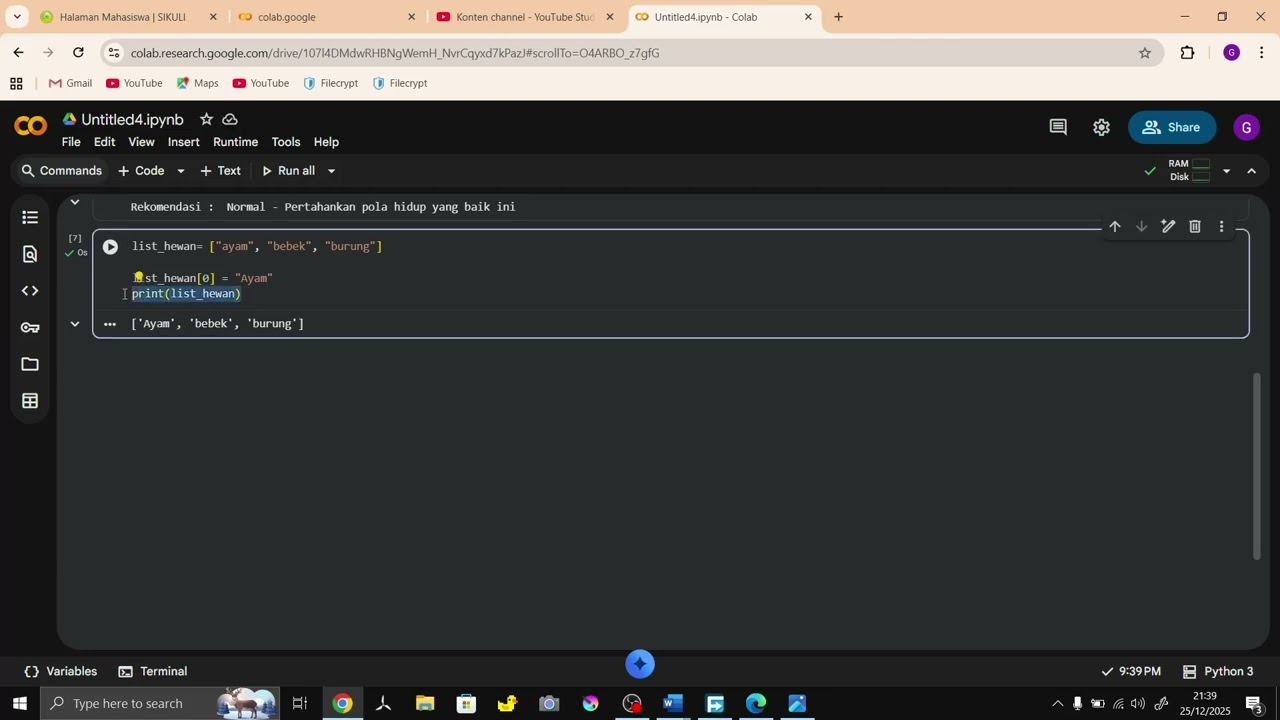Open Insert menu
Viewport: 1280px width, 720px height.
183,142
